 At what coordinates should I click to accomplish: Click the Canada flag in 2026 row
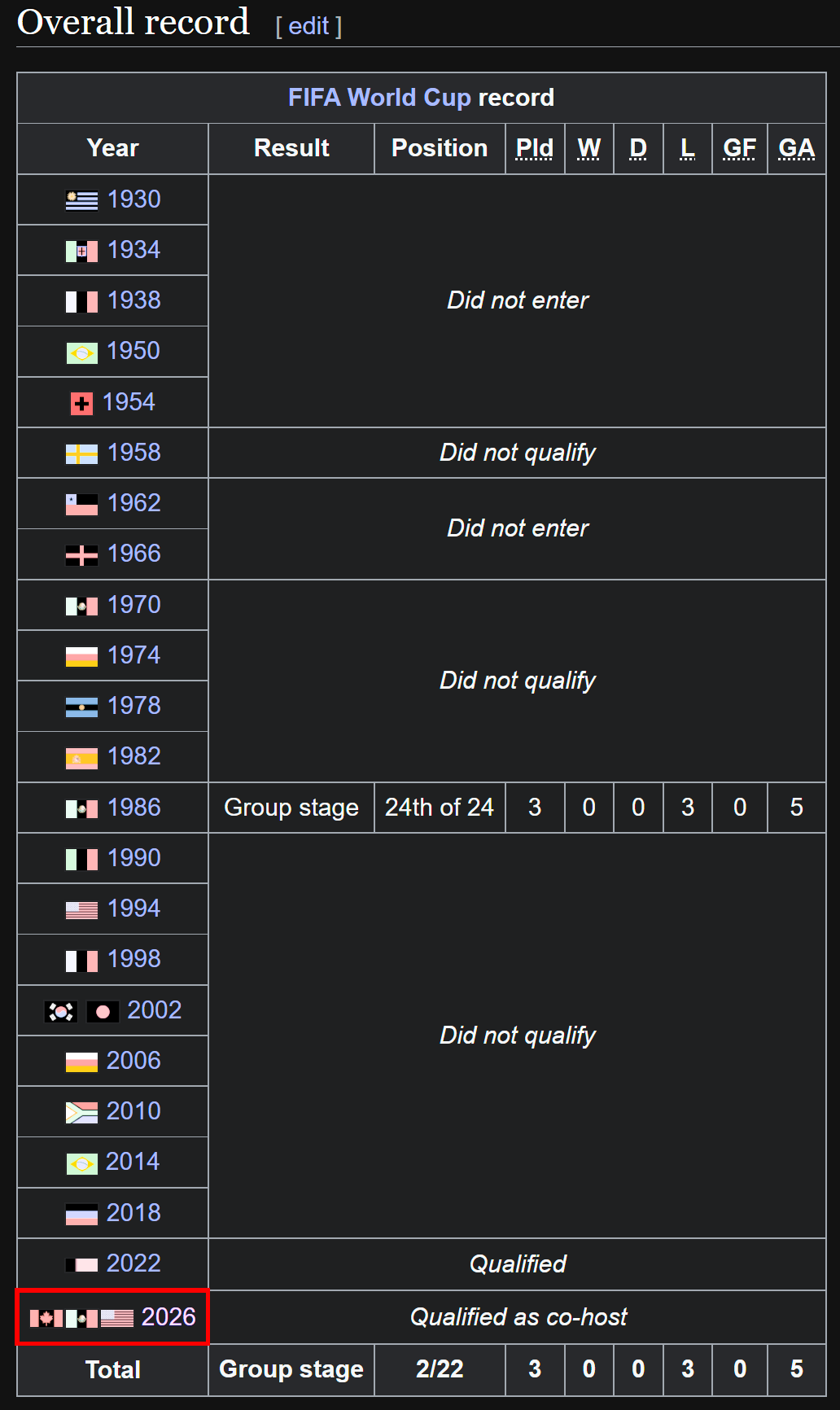(46, 1318)
